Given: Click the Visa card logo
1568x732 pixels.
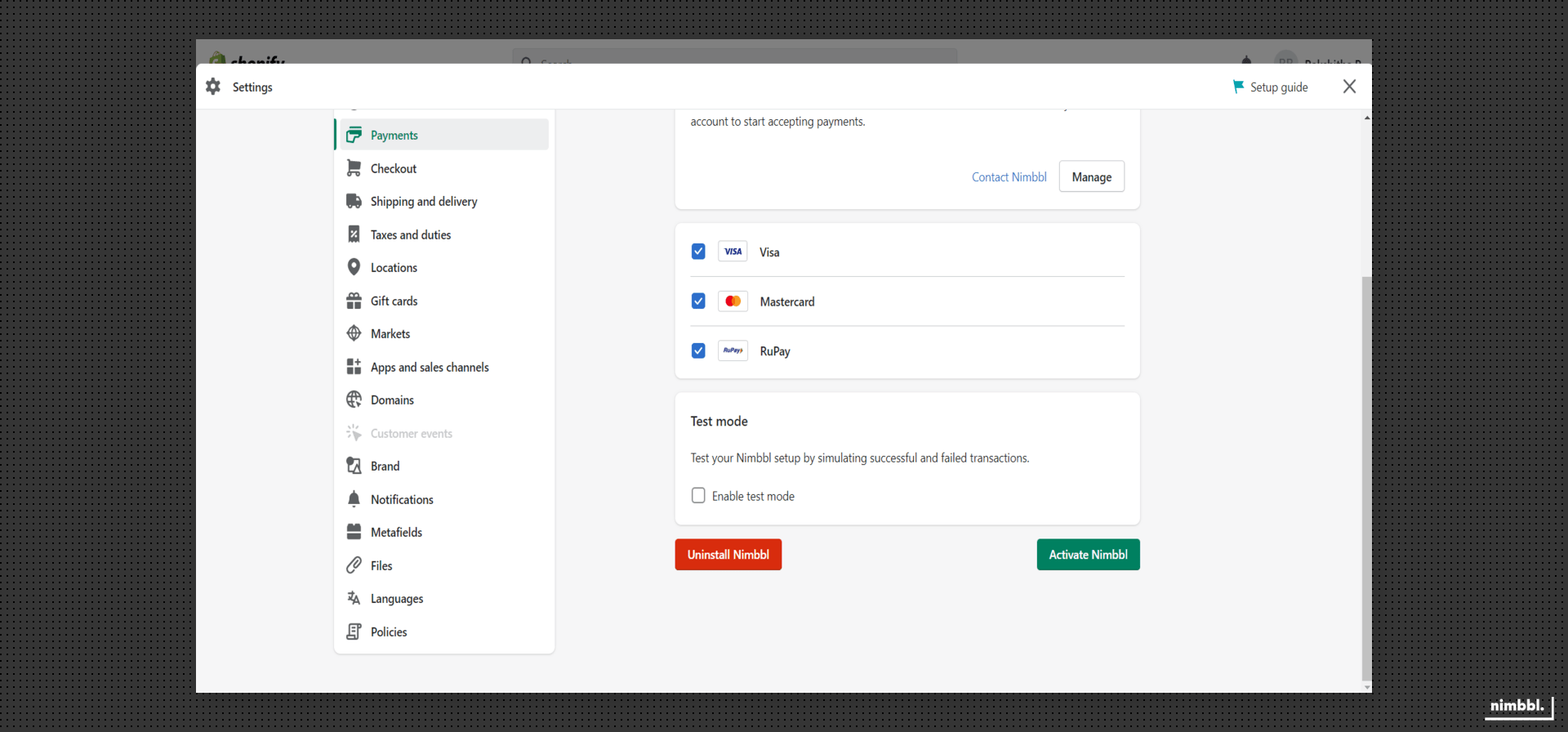Looking at the screenshot, I should [733, 252].
